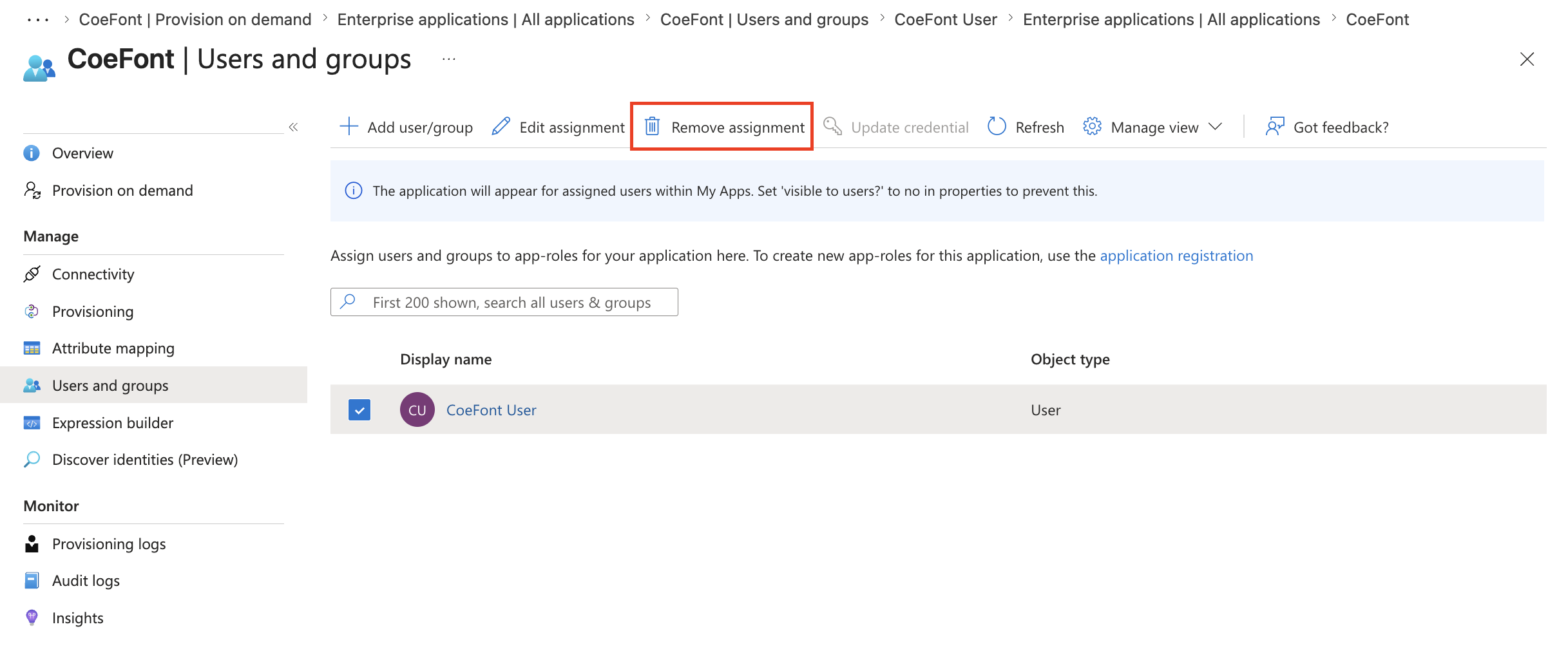
Task: Click the circular Refresh icon
Action: click(x=997, y=126)
